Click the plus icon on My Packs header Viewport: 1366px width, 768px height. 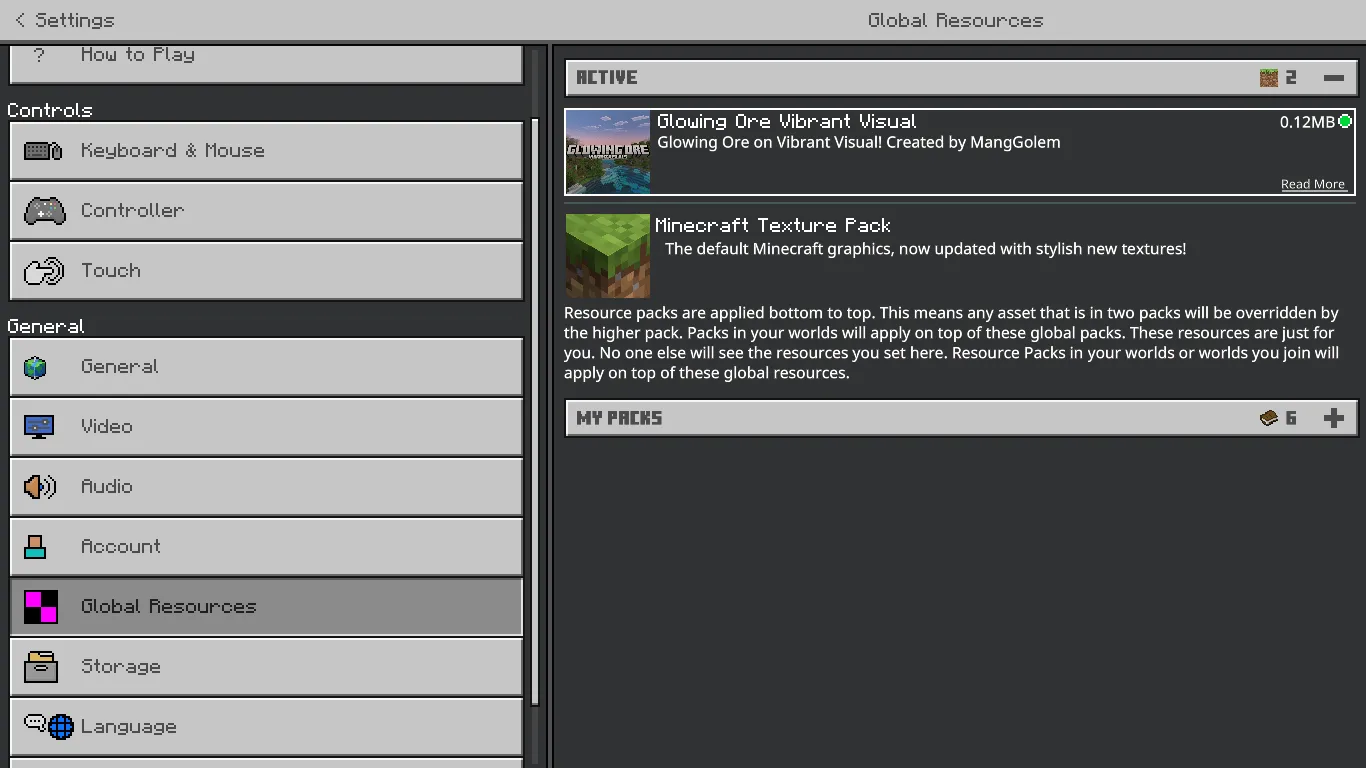coord(1333,419)
